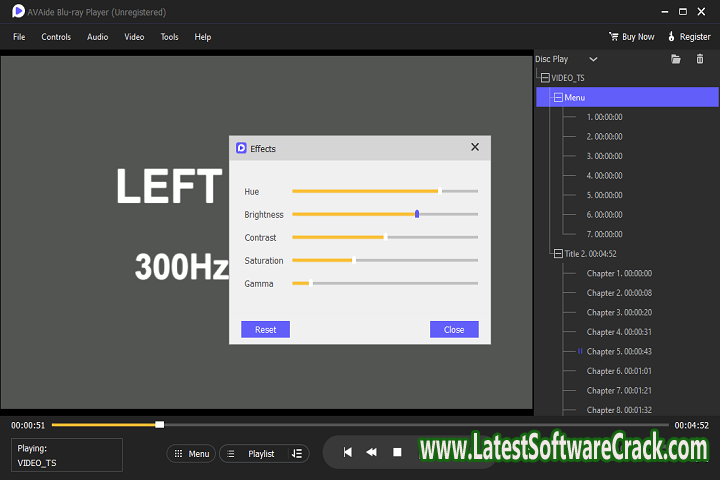Maximize the AVAide player window
Screen dimensions: 720x480
(x=683, y=12)
